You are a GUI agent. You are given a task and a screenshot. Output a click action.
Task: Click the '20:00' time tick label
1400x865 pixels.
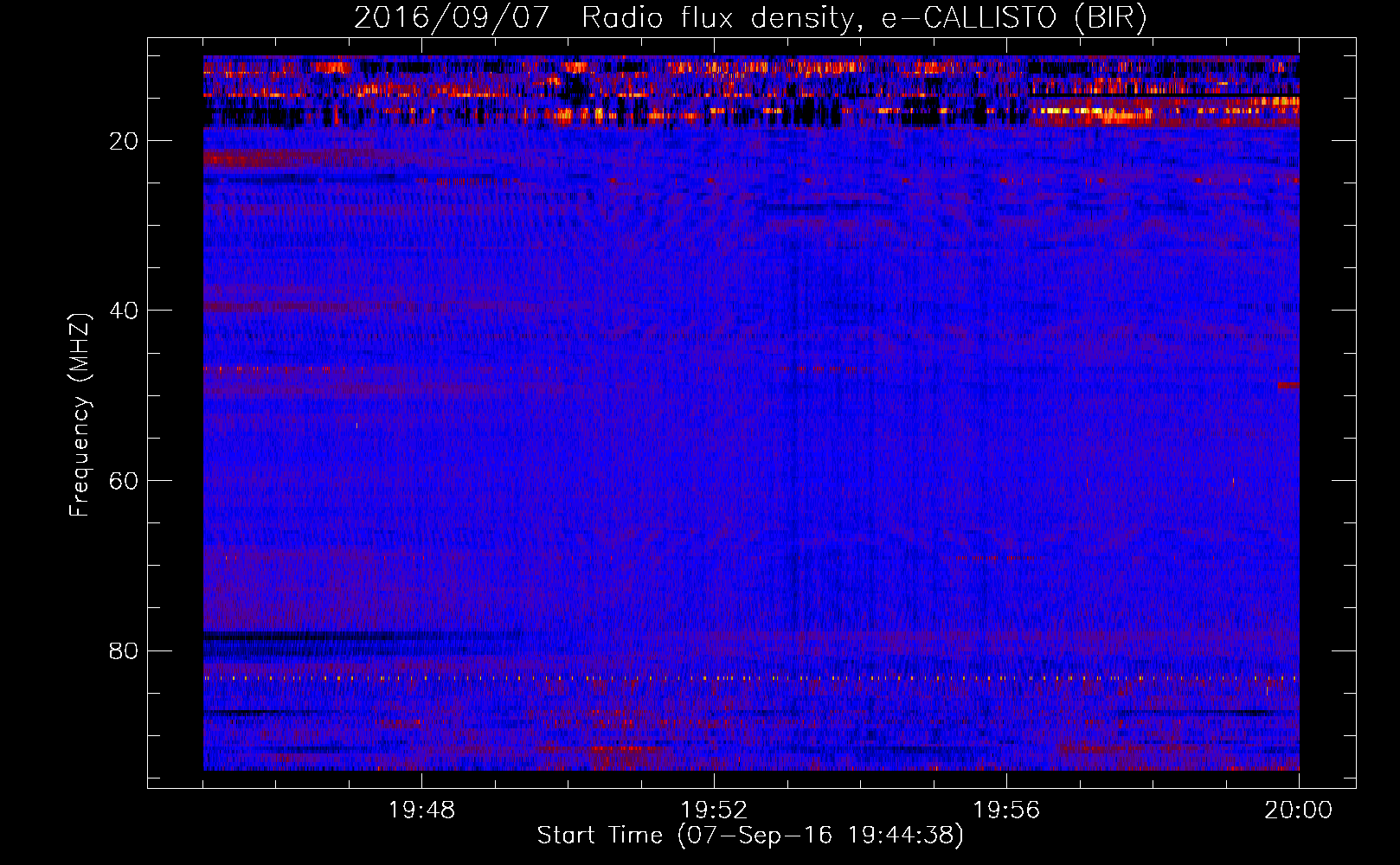tap(1299, 811)
